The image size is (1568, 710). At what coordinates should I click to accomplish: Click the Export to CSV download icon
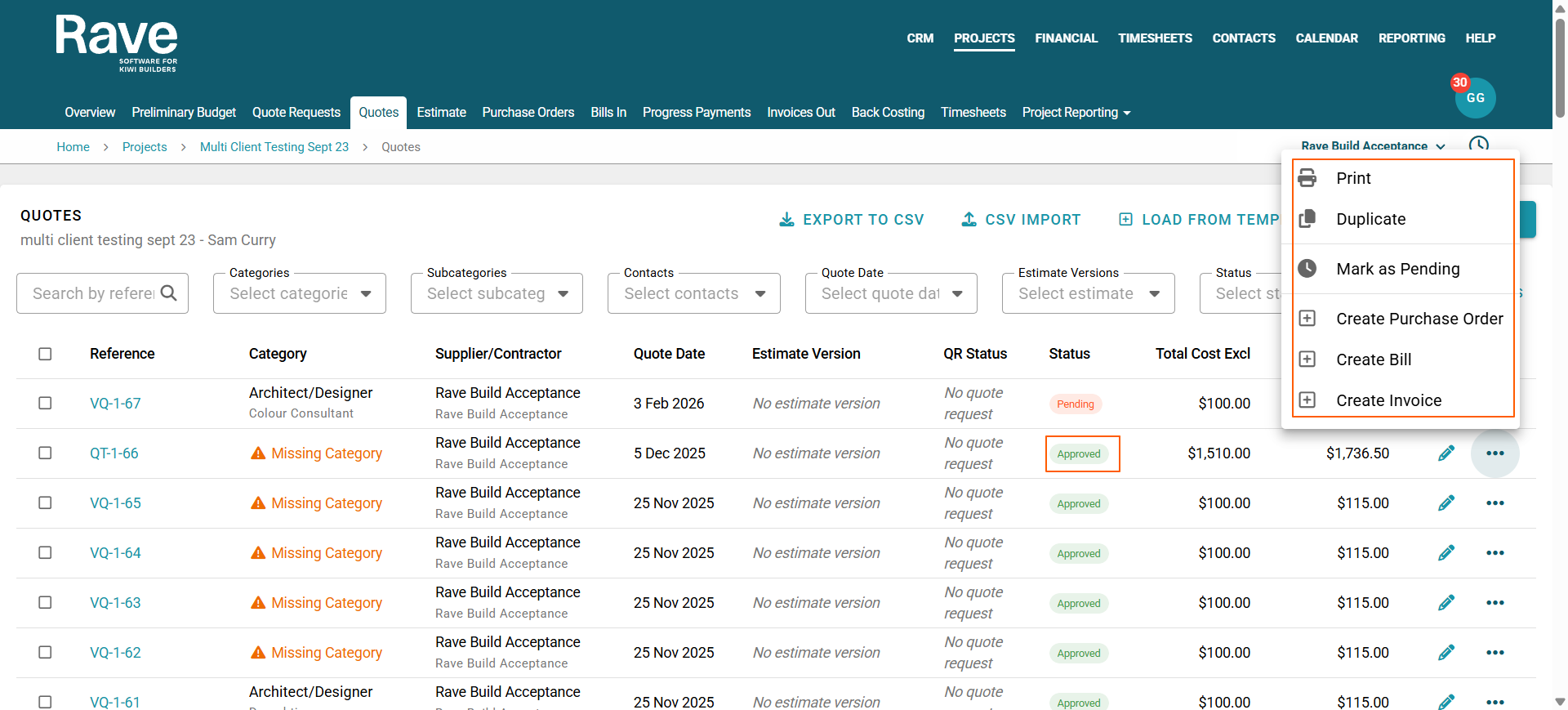pos(786,220)
